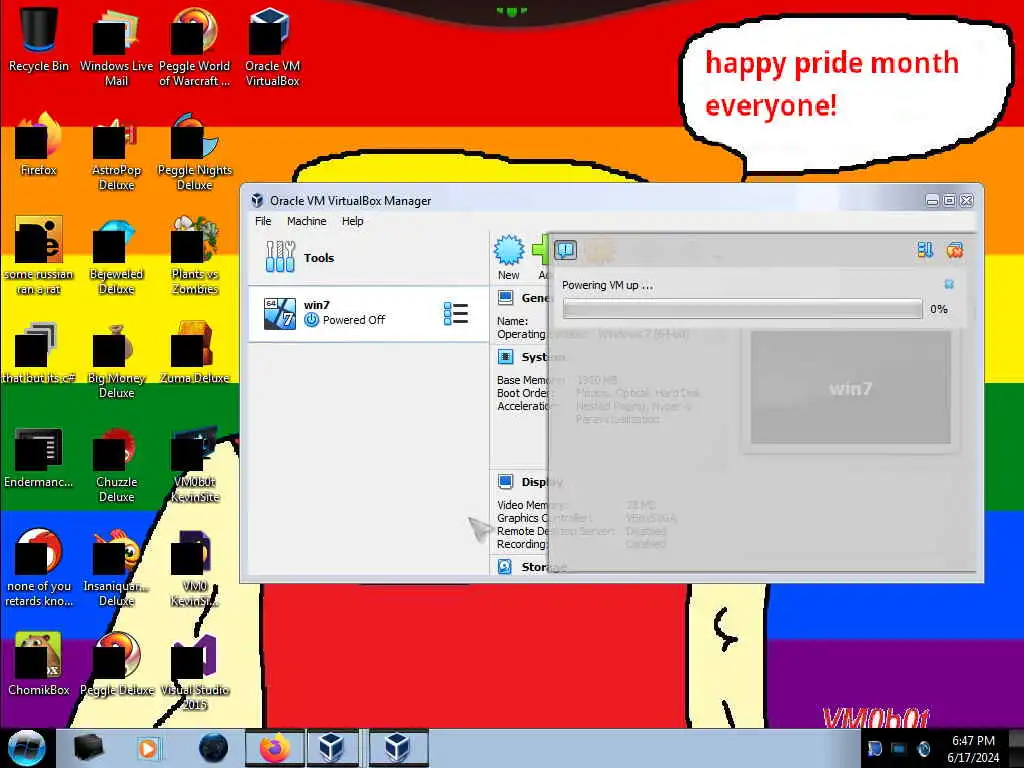Click the sort notifications icon in overlay
Screen dimensions: 1024x768
(x=925, y=250)
